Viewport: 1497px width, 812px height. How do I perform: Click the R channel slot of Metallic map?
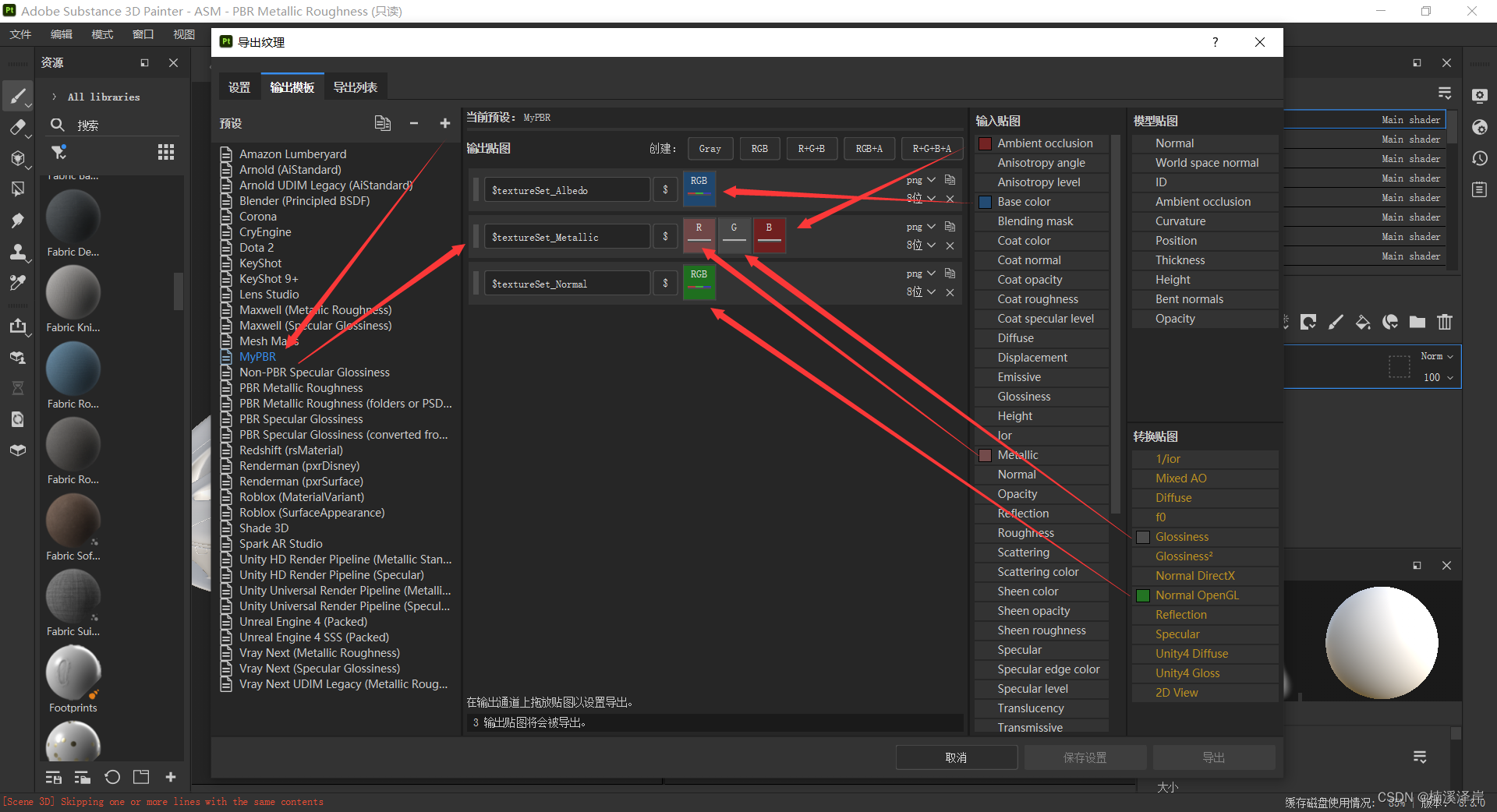point(699,235)
